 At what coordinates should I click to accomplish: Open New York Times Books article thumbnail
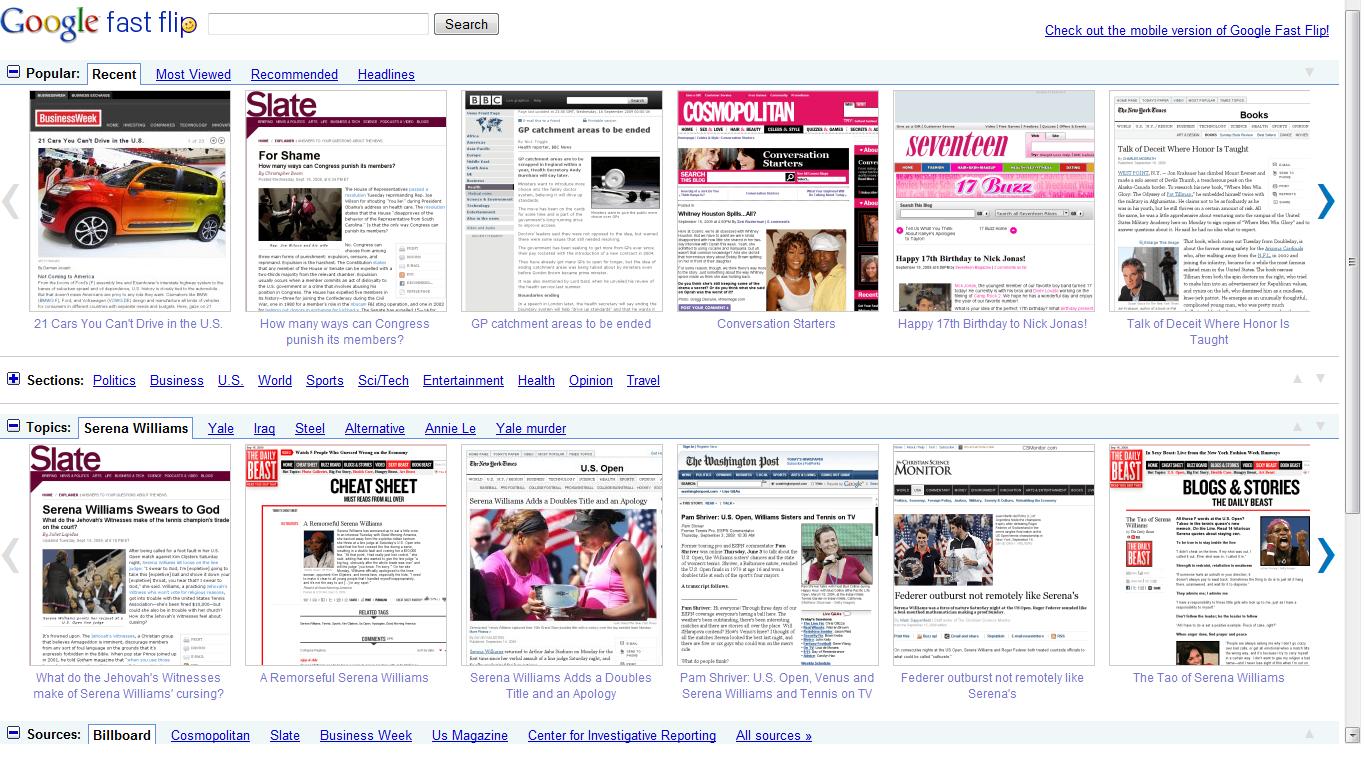(1209, 201)
